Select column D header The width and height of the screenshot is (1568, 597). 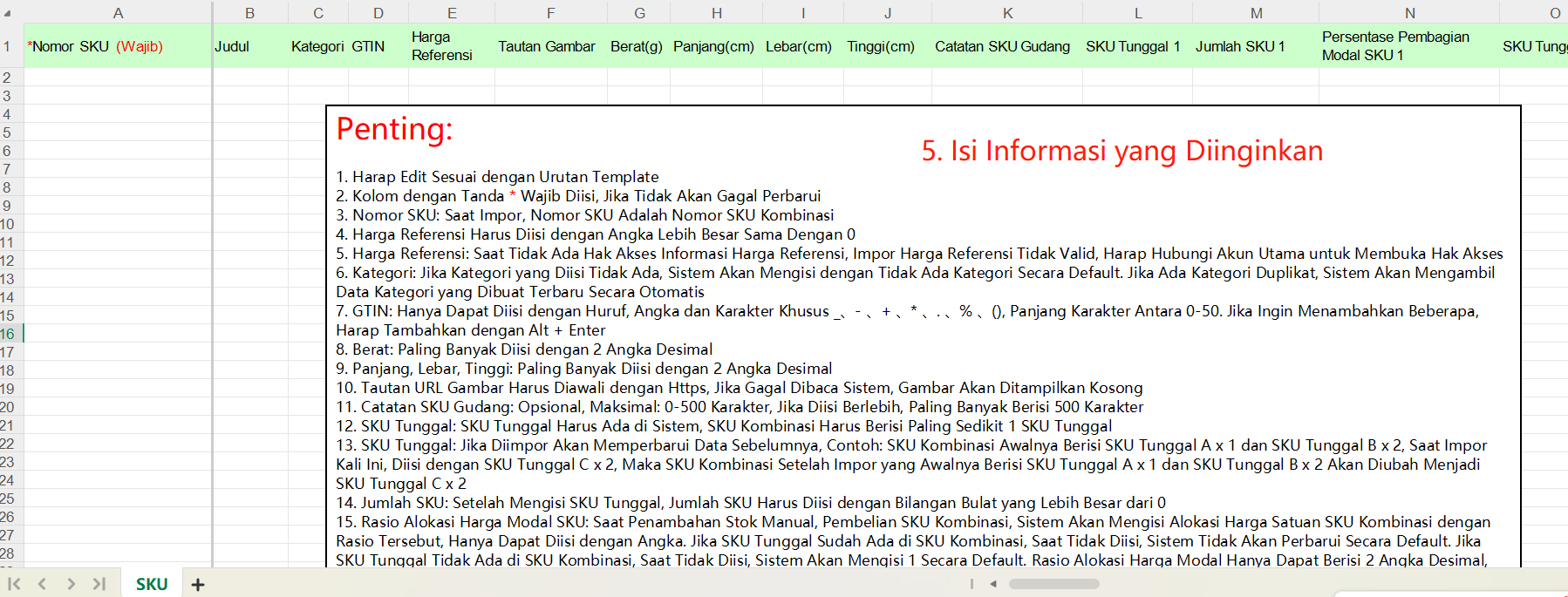point(378,13)
